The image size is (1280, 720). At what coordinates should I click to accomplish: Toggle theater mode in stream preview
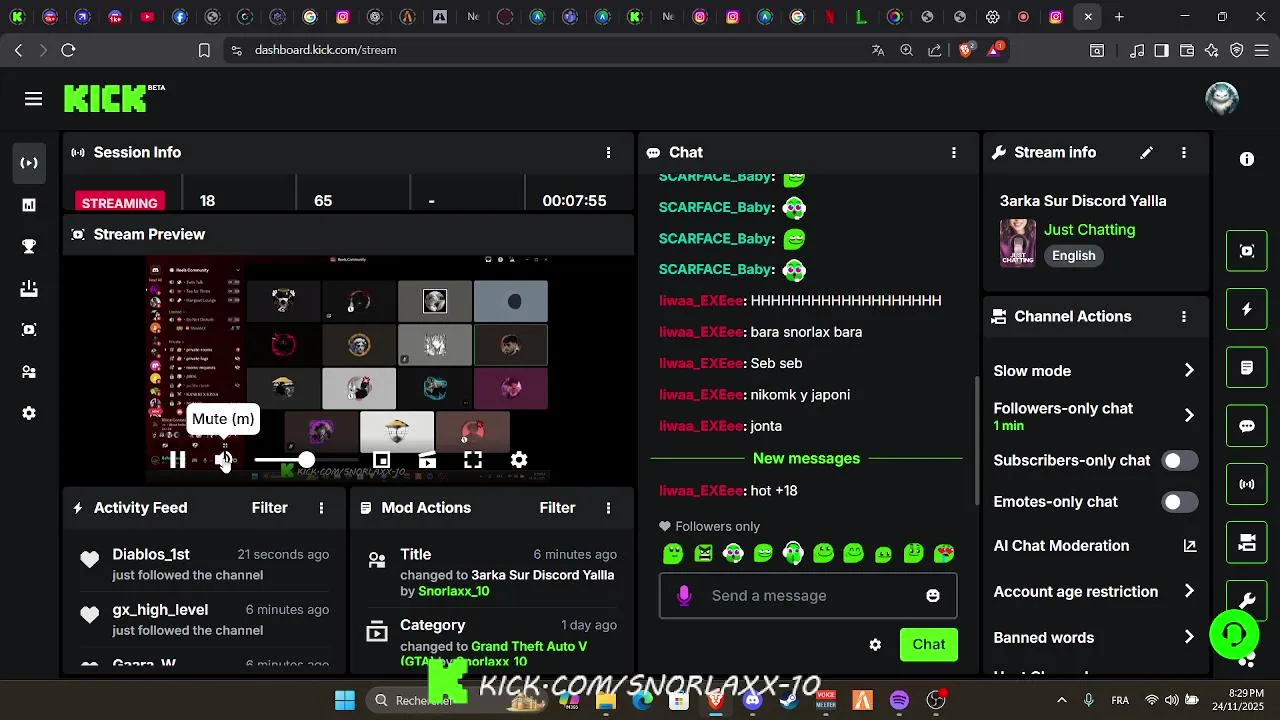[427, 460]
